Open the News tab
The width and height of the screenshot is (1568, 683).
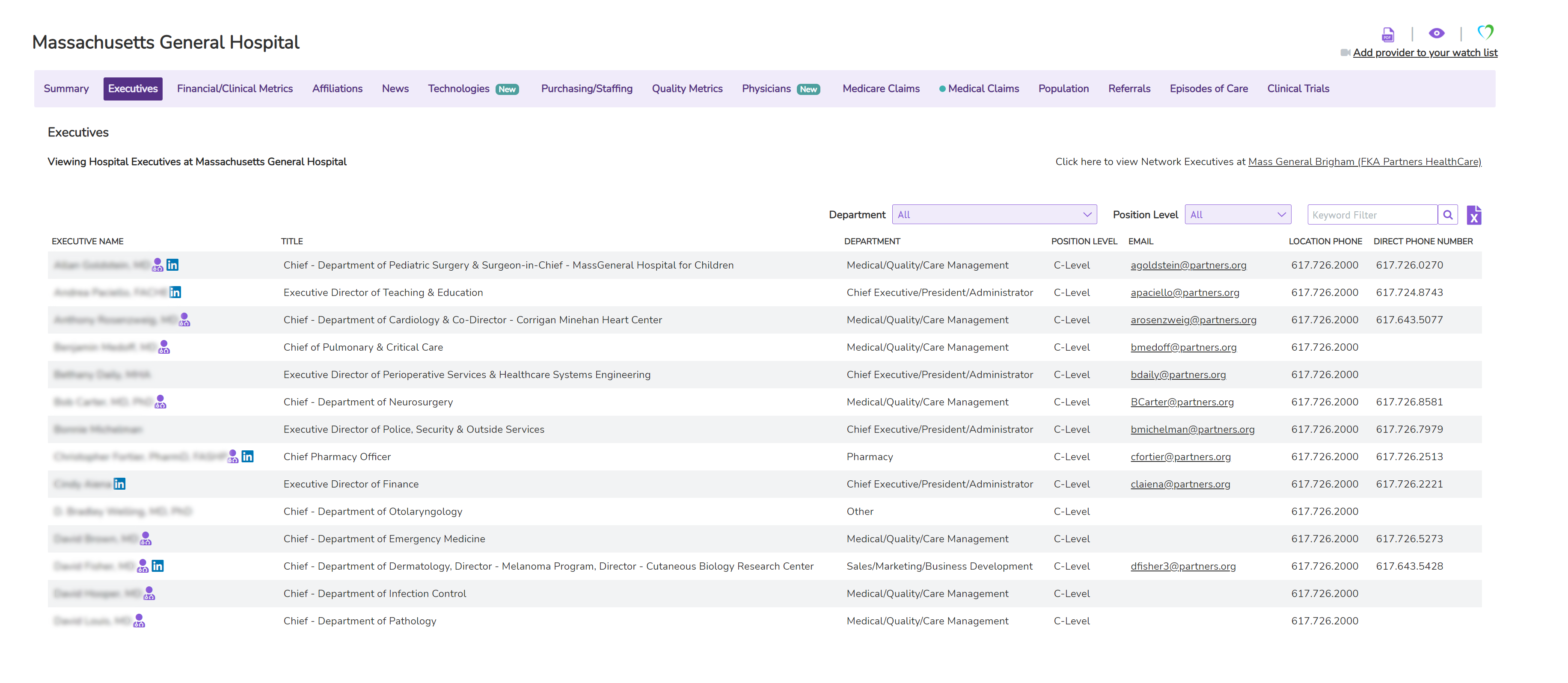click(x=395, y=89)
